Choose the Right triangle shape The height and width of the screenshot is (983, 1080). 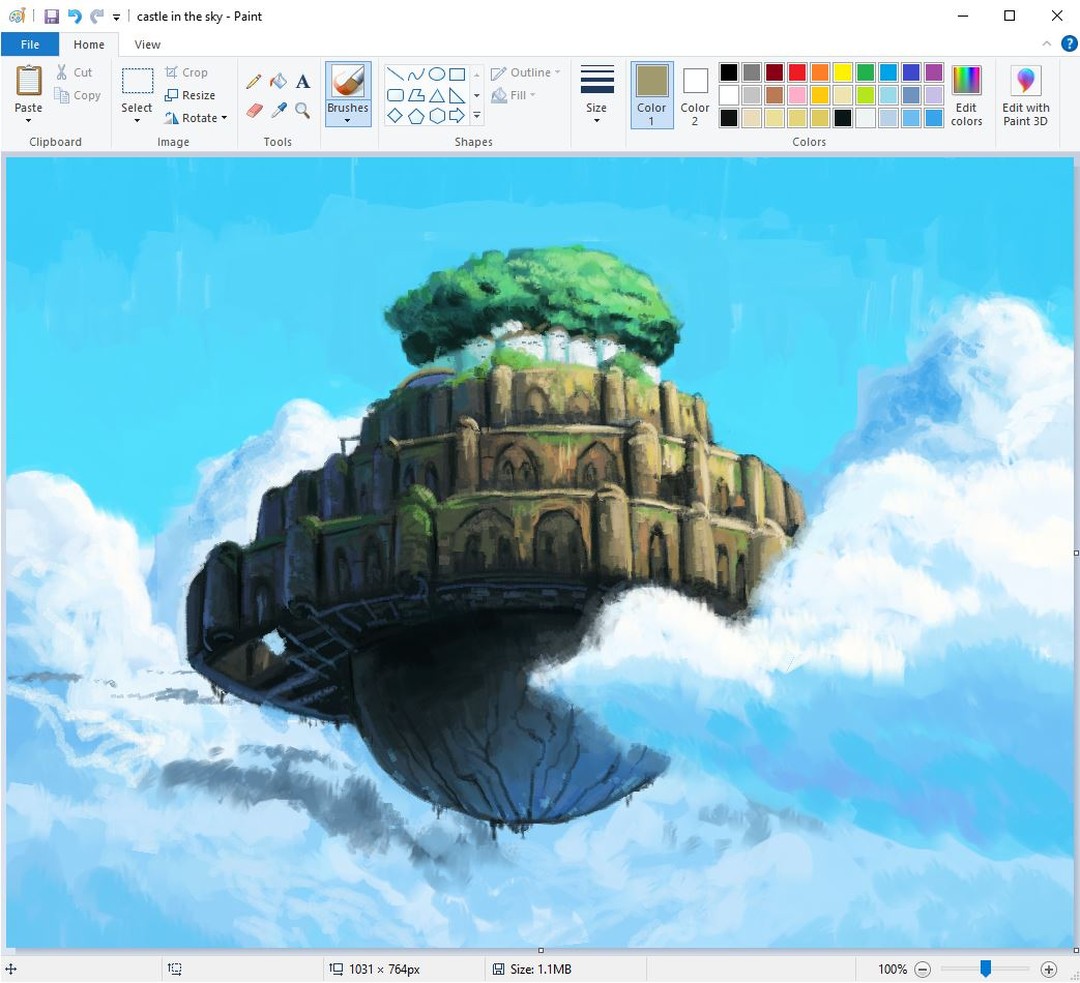pos(457,95)
